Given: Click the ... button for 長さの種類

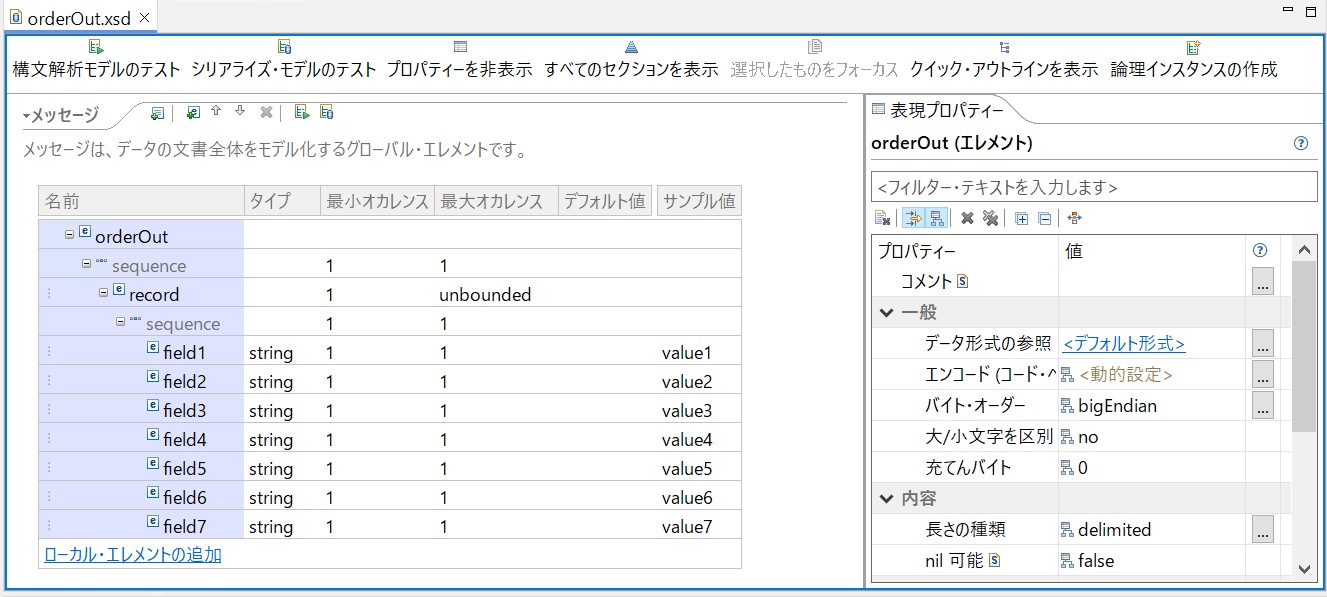Looking at the screenshot, I should [1263, 530].
